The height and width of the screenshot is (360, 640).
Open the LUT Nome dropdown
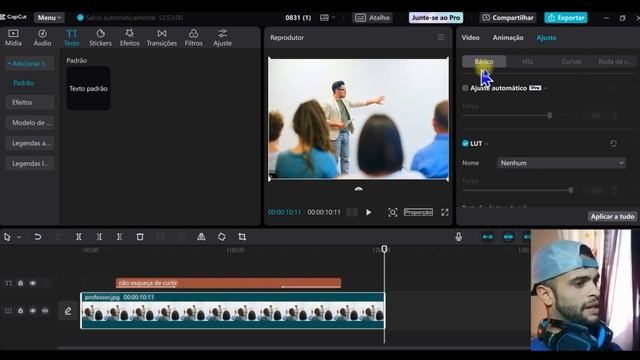coord(561,163)
